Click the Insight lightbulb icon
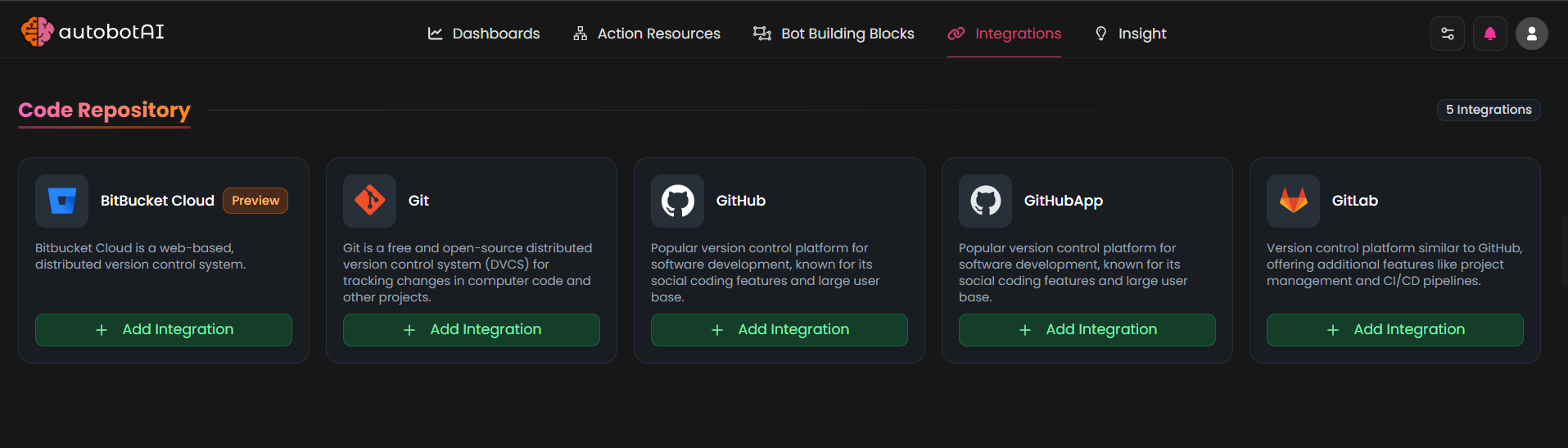The height and width of the screenshot is (448, 1568). coord(1101,34)
